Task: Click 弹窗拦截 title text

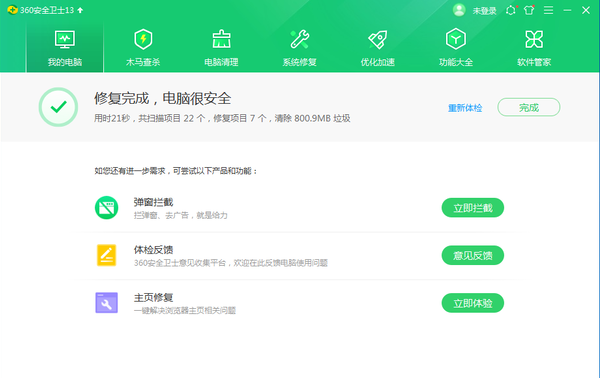Action: pos(153,202)
